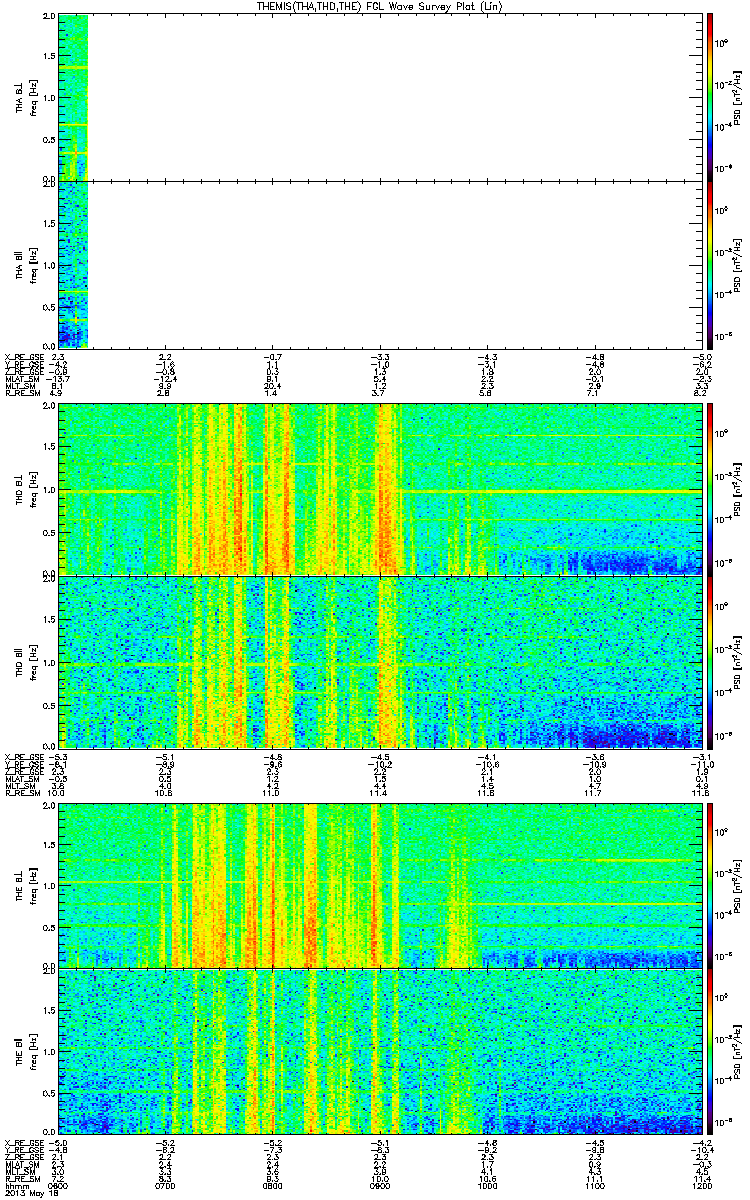
Task: Click the 1000 time tick label
Action: 486,1186
